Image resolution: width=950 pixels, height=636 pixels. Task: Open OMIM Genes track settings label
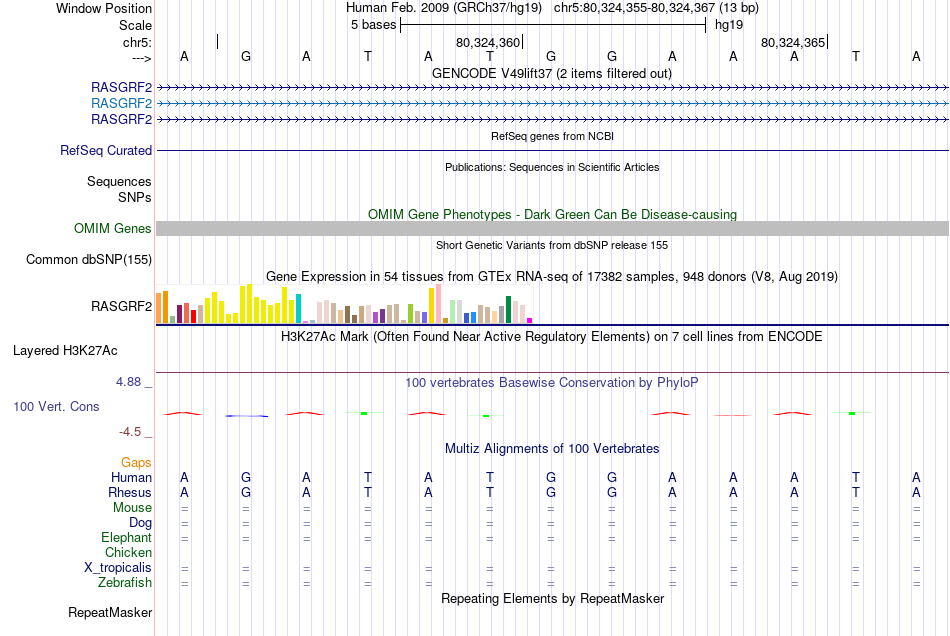click(x=113, y=228)
